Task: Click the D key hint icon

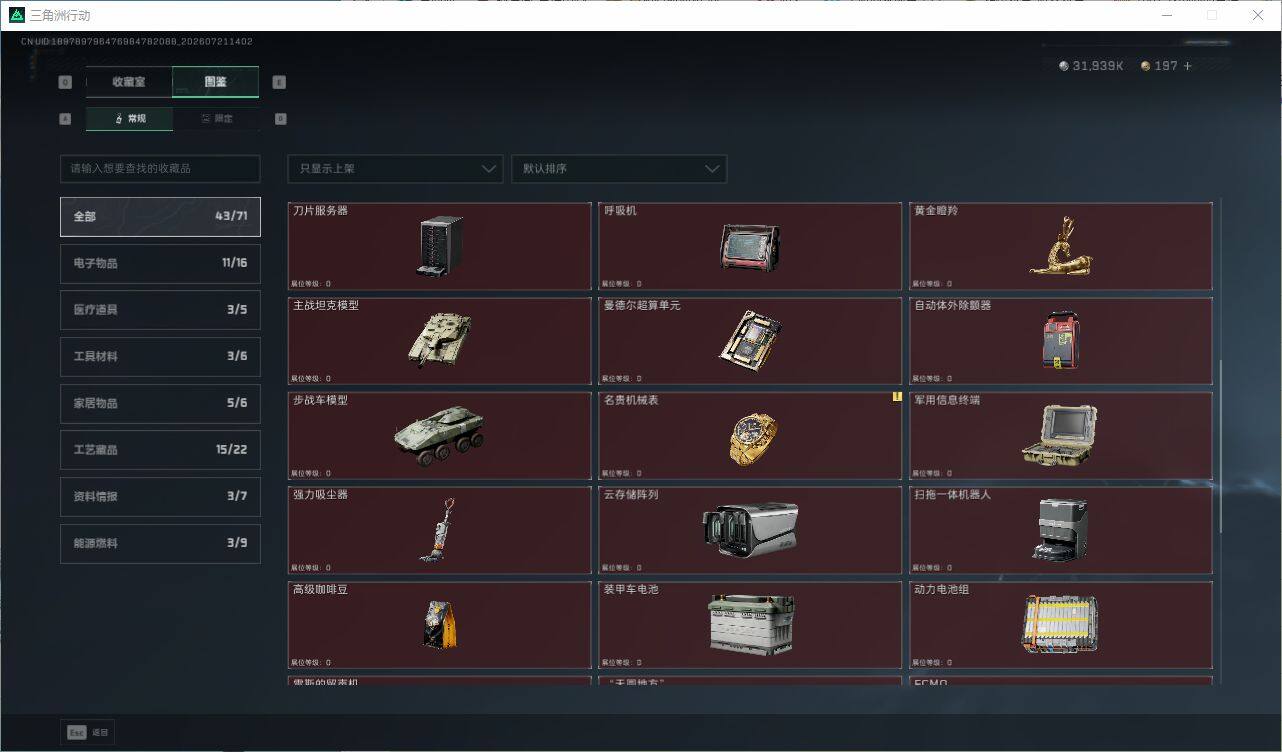Action: [280, 118]
